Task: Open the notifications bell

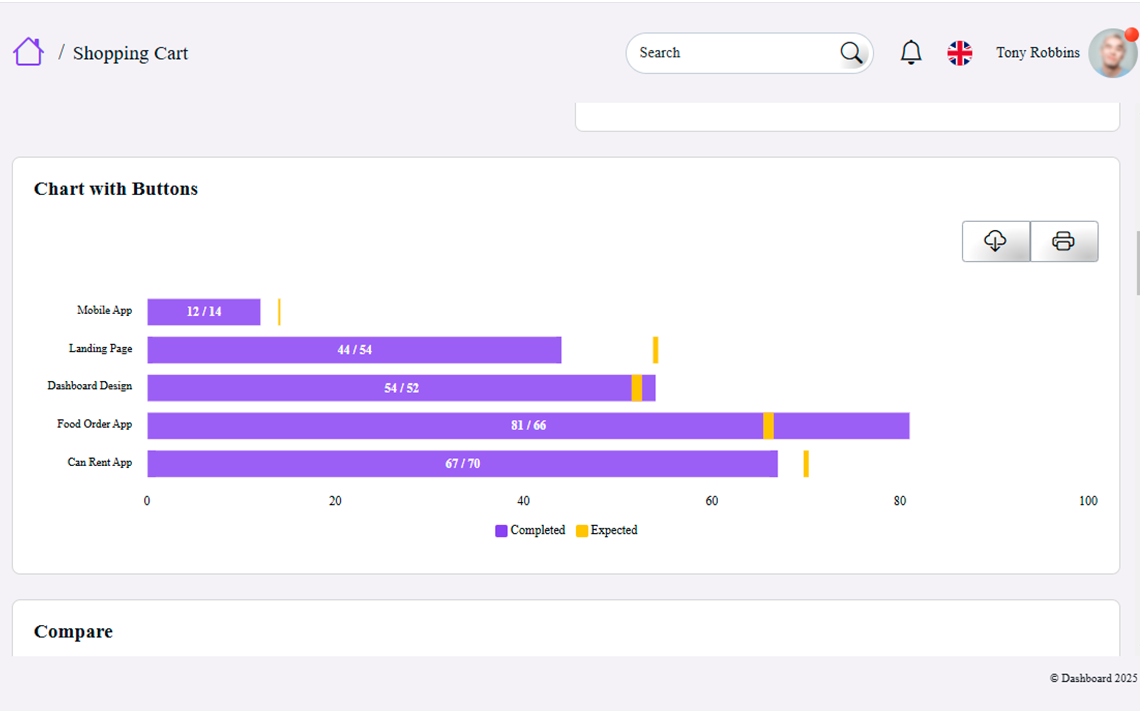Action: [911, 52]
